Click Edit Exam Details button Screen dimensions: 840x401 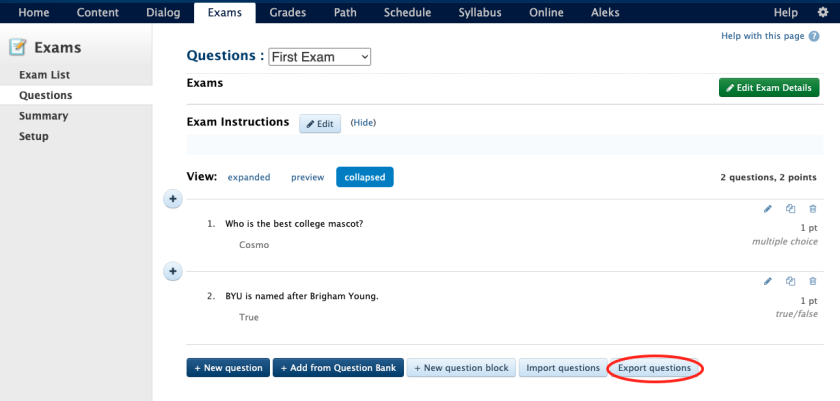[x=769, y=88]
